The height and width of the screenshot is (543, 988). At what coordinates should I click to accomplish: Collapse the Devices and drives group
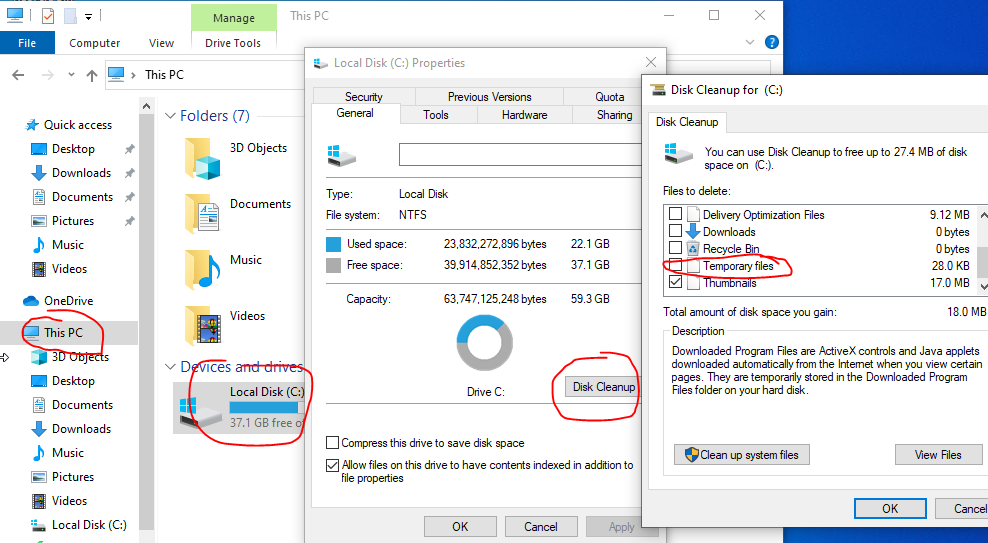point(170,367)
